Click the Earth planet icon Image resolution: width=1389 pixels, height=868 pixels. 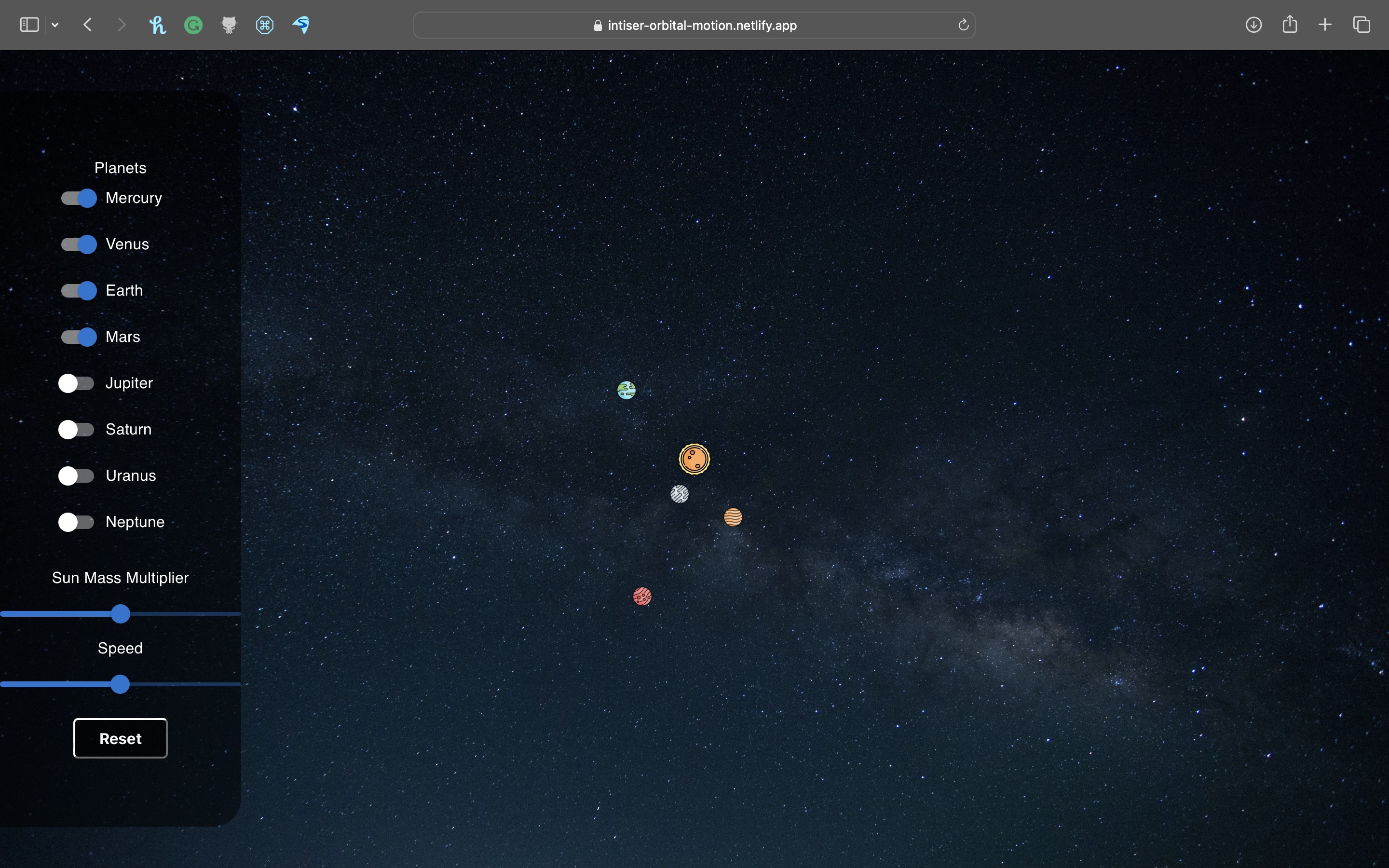click(x=626, y=391)
